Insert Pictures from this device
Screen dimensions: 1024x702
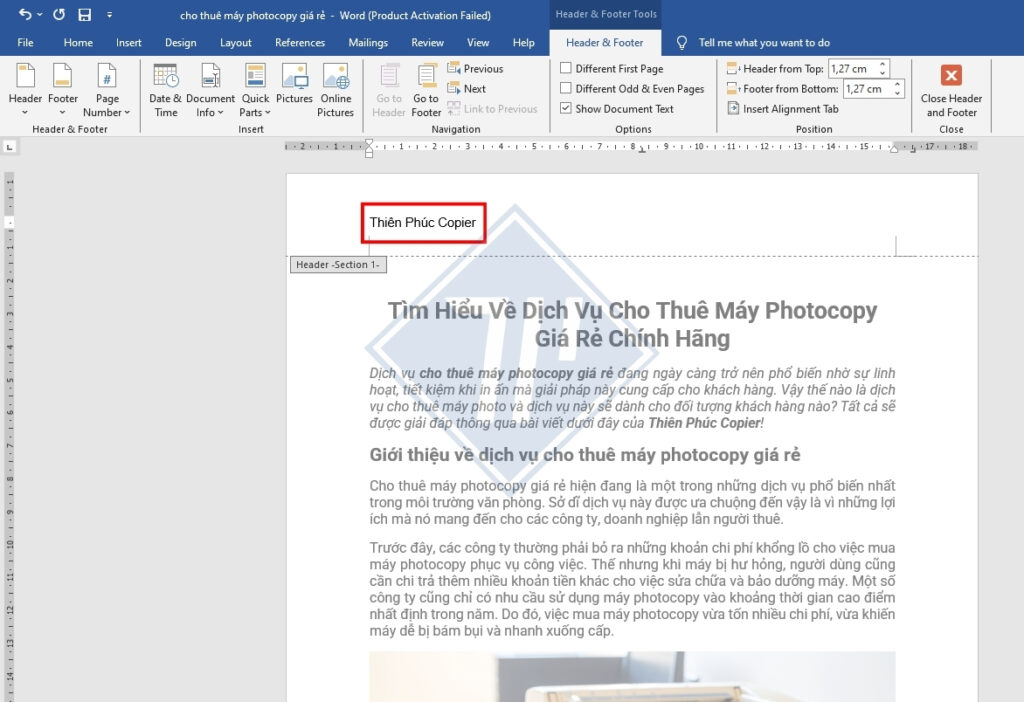(294, 84)
